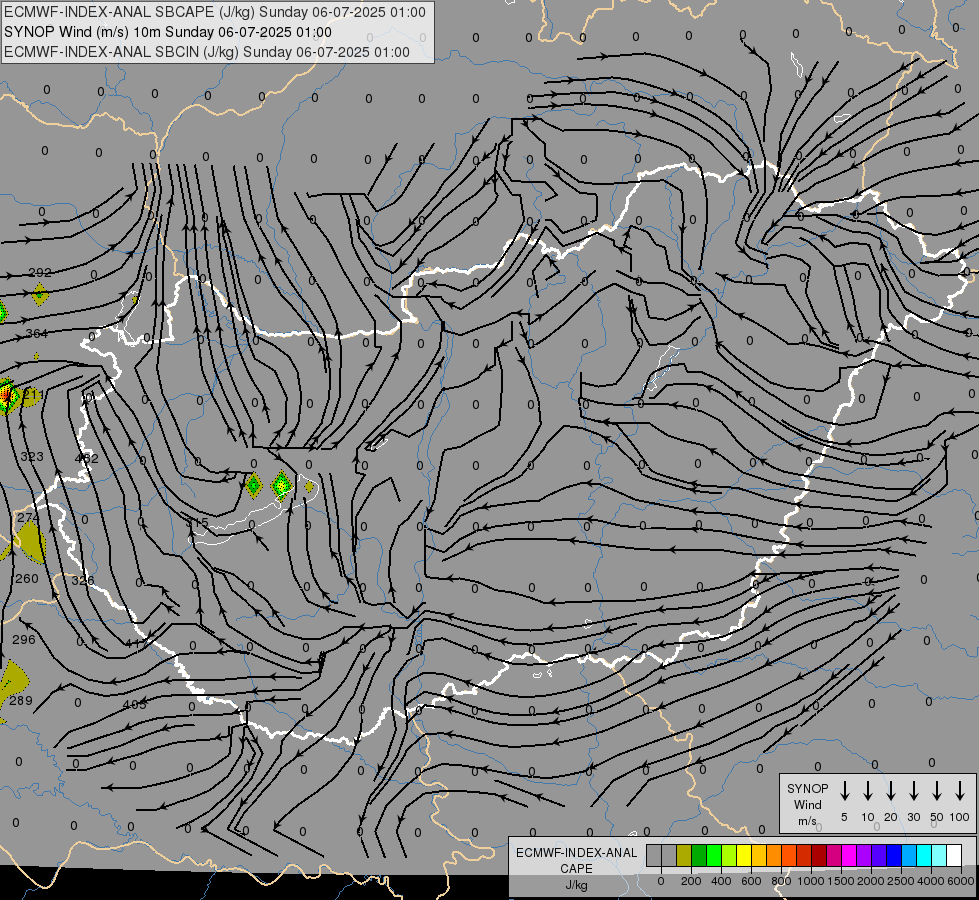The image size is (979, 900).
Task: Click the CAPE value 462 on the map
Action: click(x=87, y=458)
